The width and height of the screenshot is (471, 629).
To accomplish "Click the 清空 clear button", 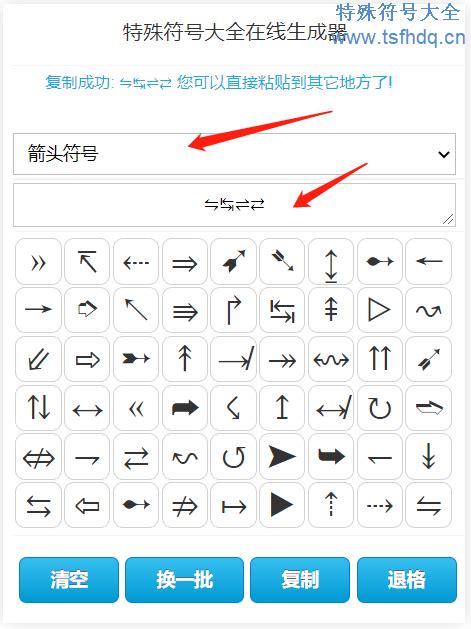I will pos(69,580).
